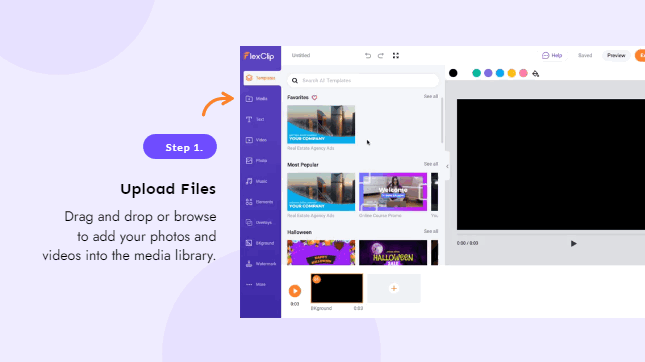Click the paint bucket fill icon

pos(535,73)
